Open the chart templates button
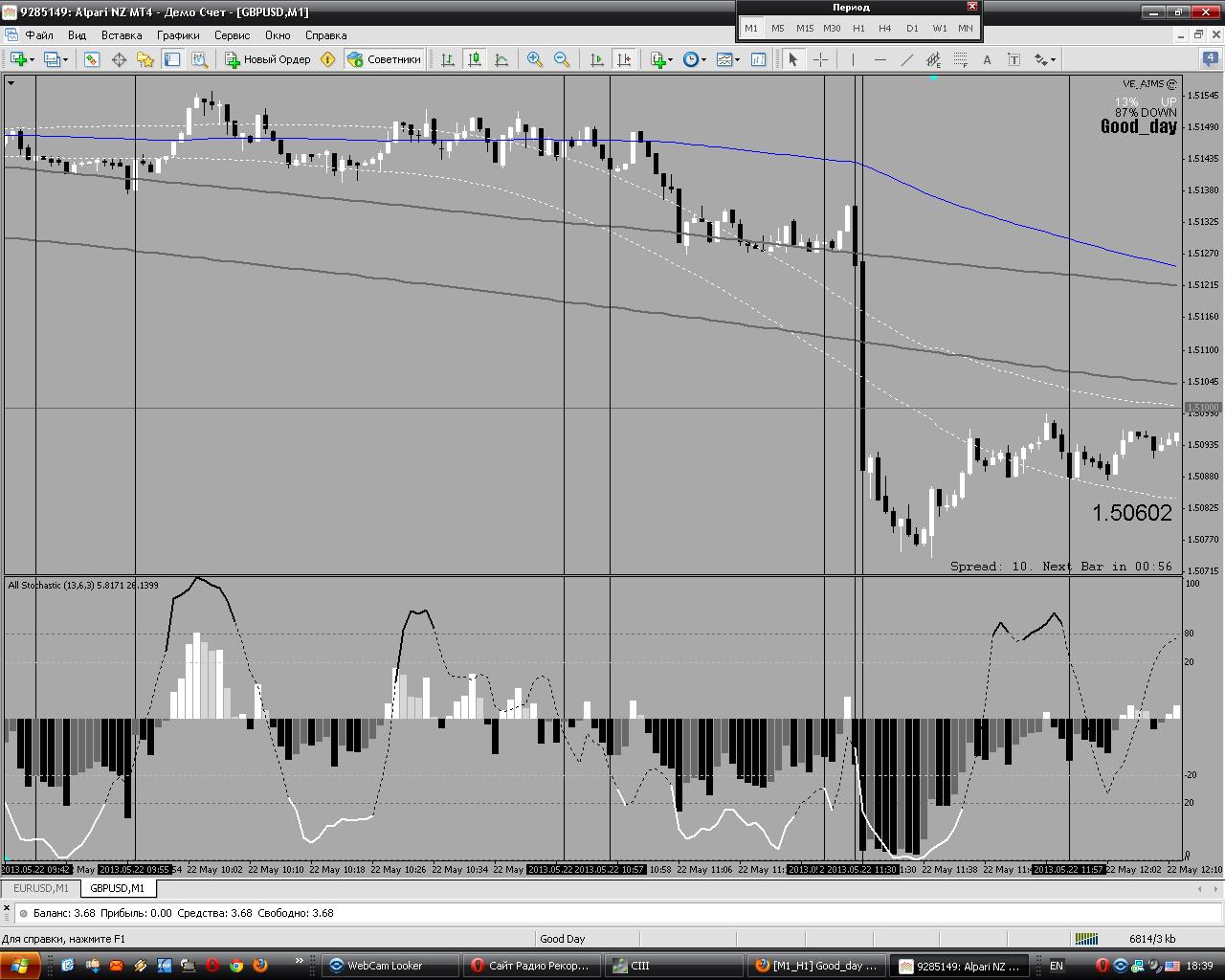The image size is (1225, 980). pos(724,59)
